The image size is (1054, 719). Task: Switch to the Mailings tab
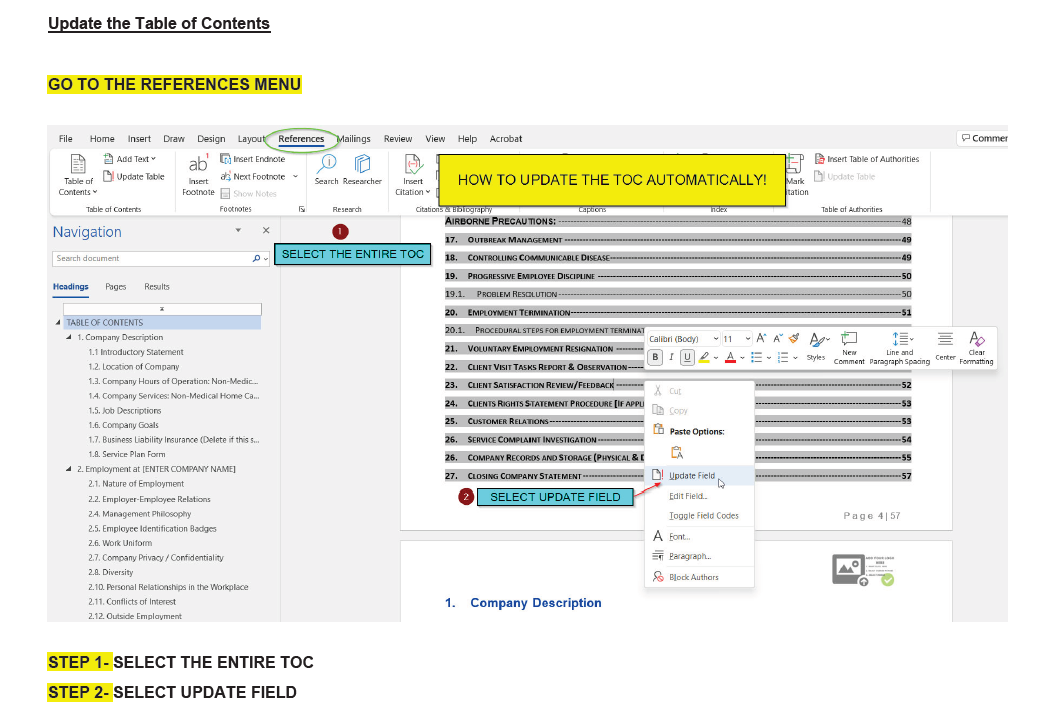(354, 138)
